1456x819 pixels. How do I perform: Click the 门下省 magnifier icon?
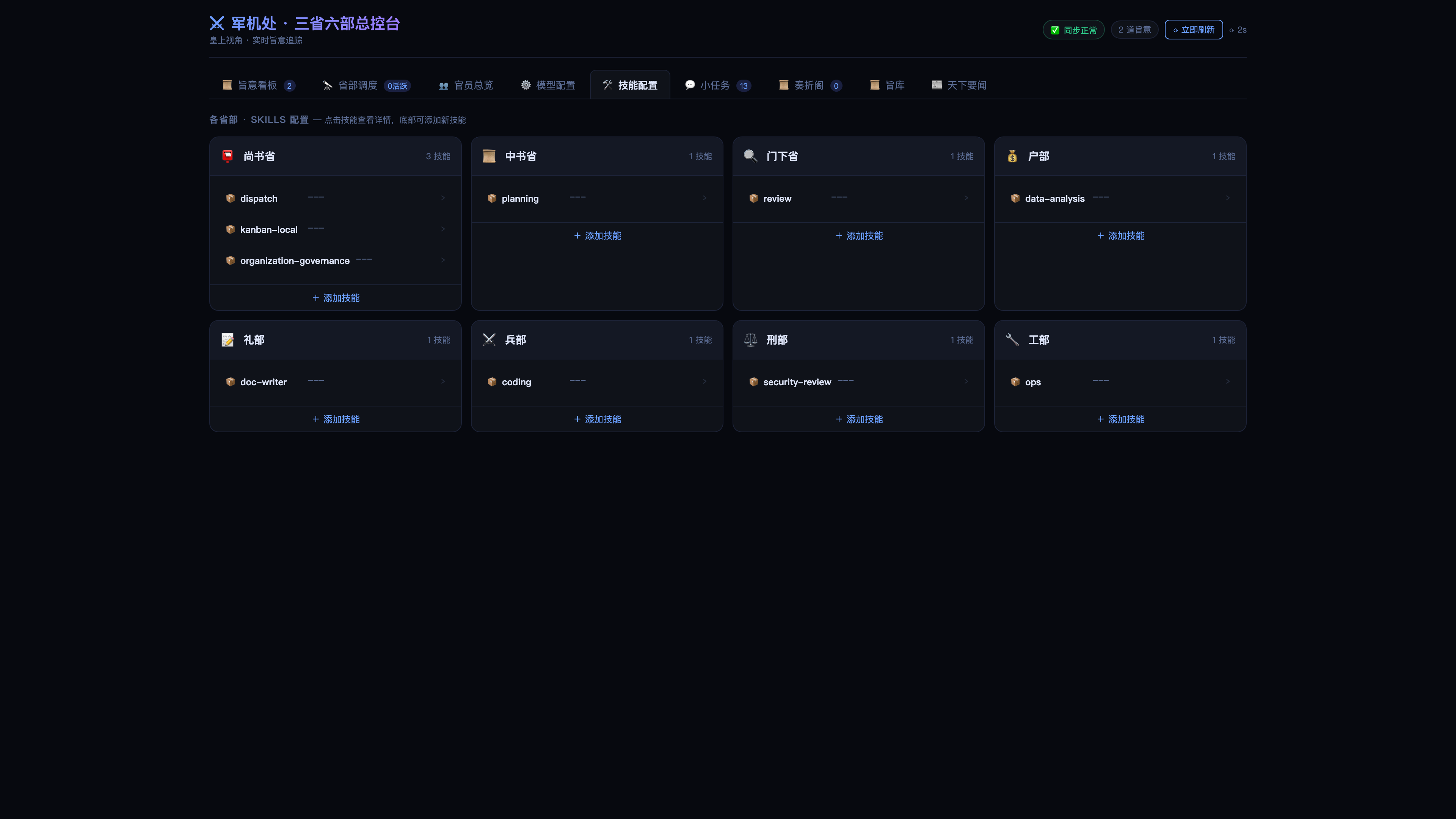pos(750,156)
